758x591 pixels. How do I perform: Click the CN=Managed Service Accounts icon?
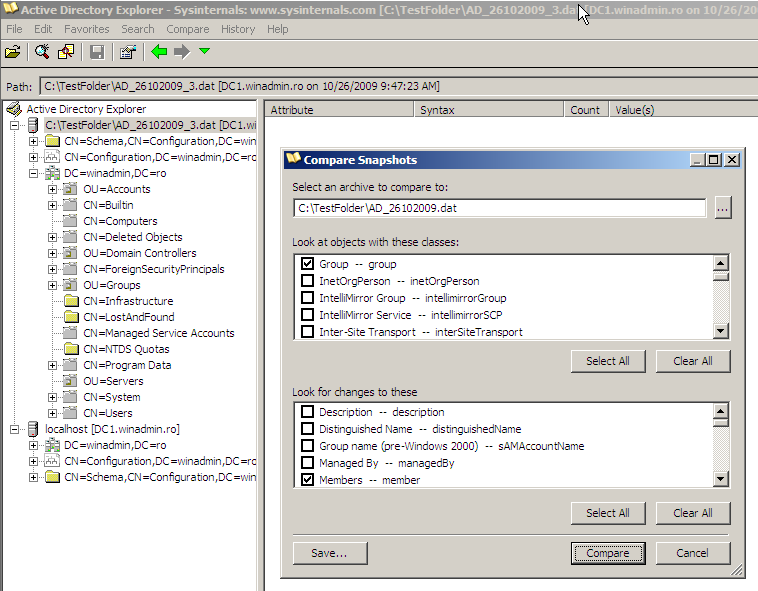click(x=70, y=333)
